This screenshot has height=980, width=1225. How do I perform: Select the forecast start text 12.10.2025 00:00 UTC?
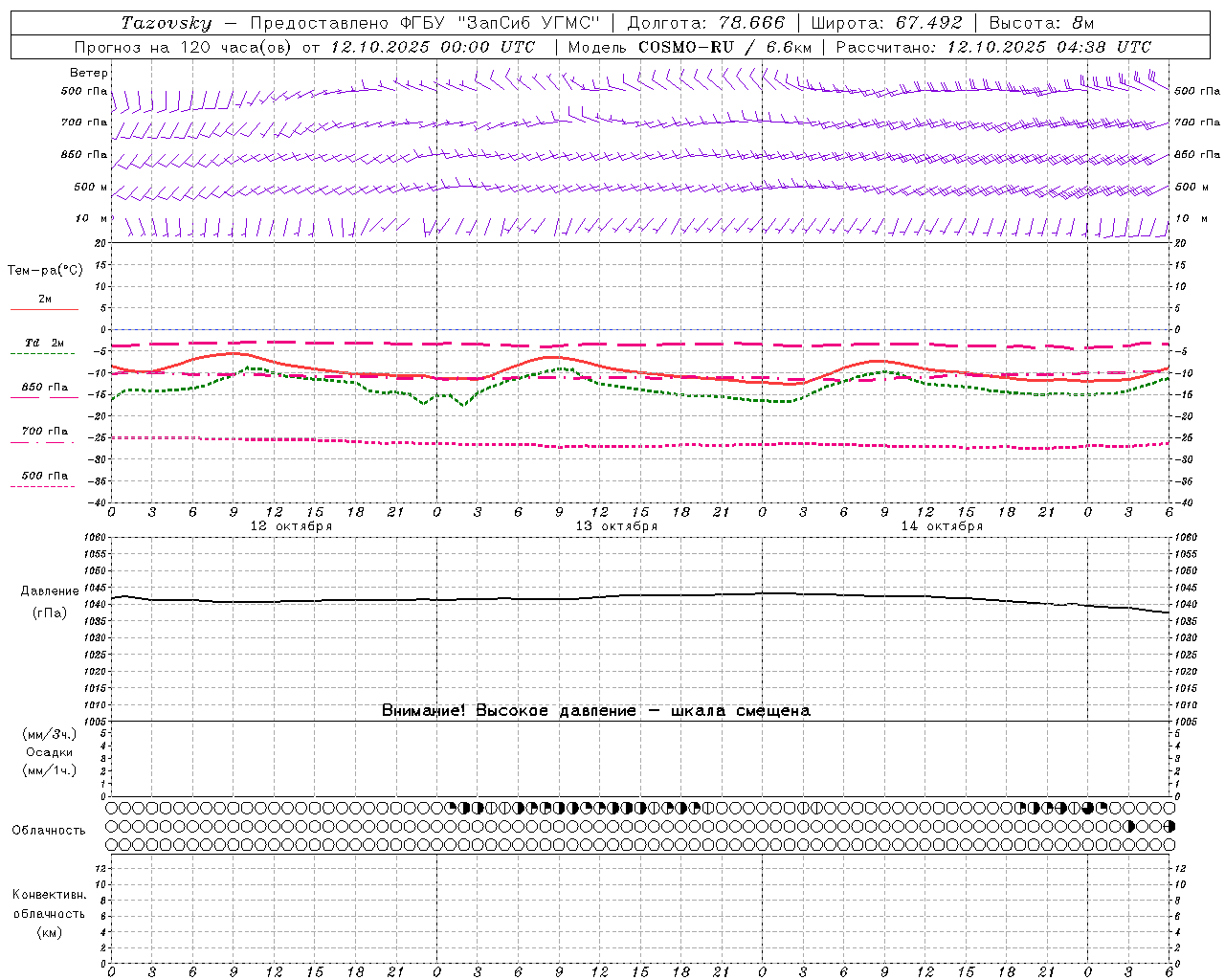coord(433,47)
